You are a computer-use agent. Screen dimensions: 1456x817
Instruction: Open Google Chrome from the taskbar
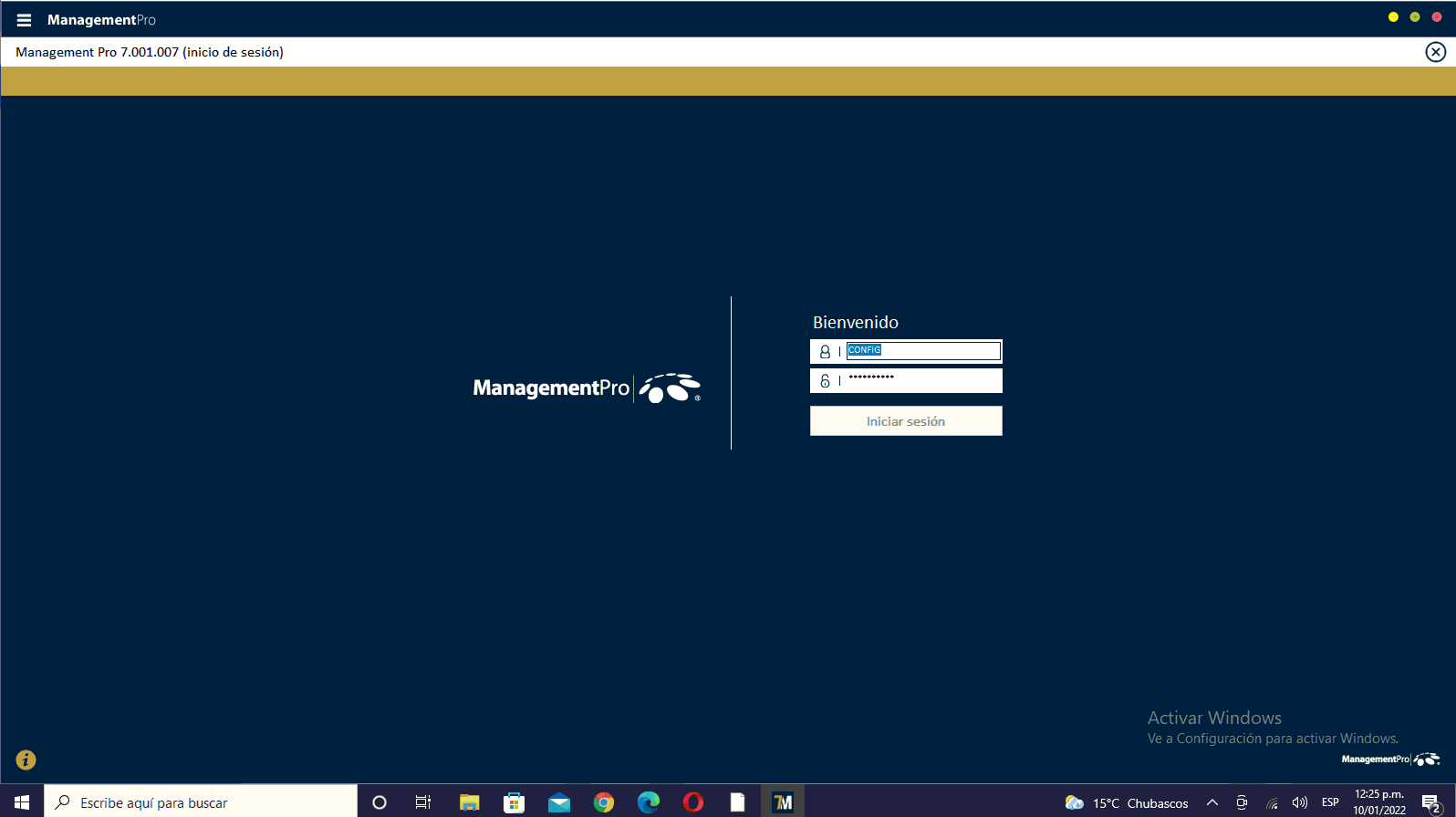coord(603,802)
